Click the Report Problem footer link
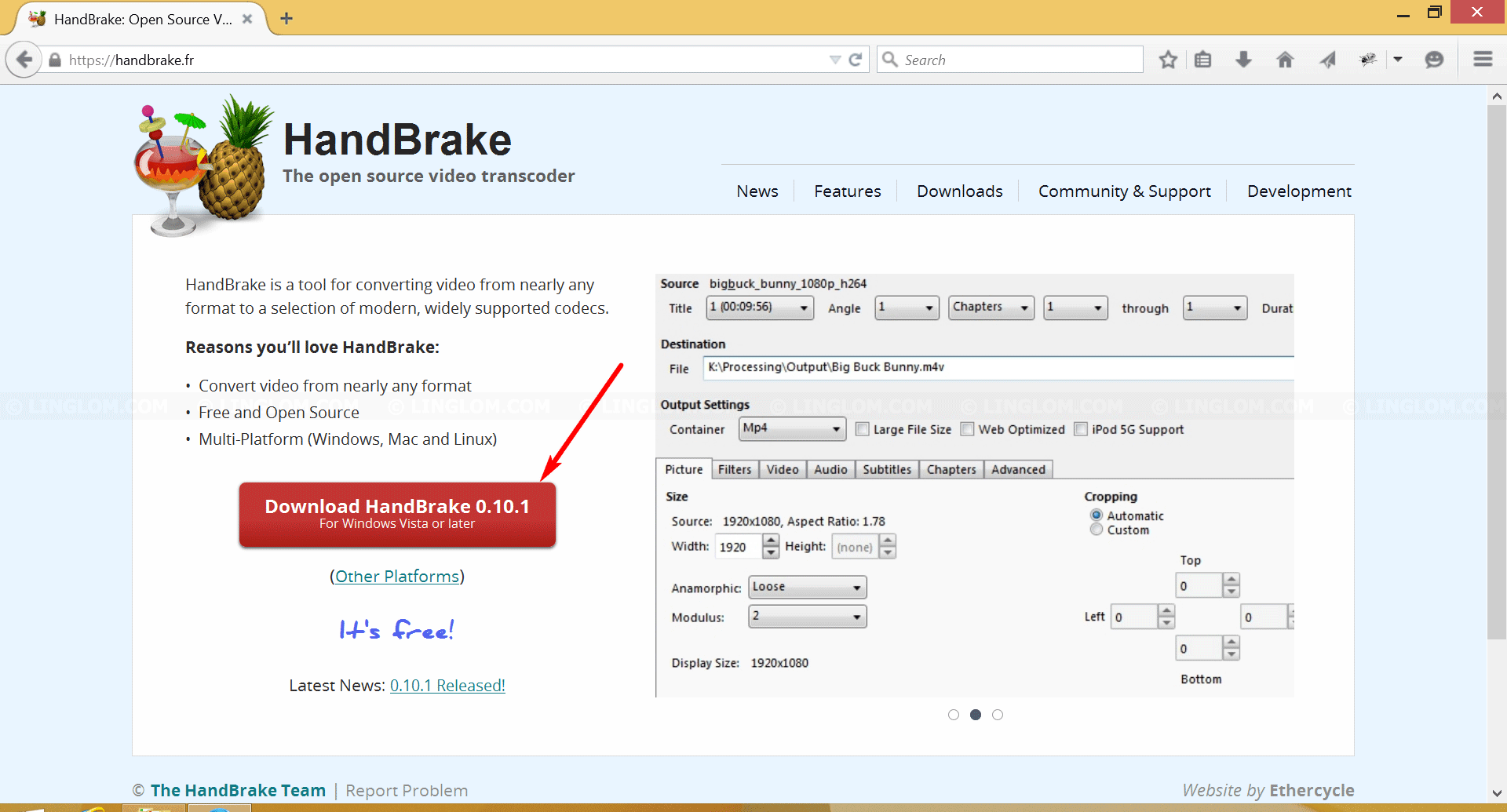The height and width of the screenshot is (812, 1507). (x=407, y=791)
